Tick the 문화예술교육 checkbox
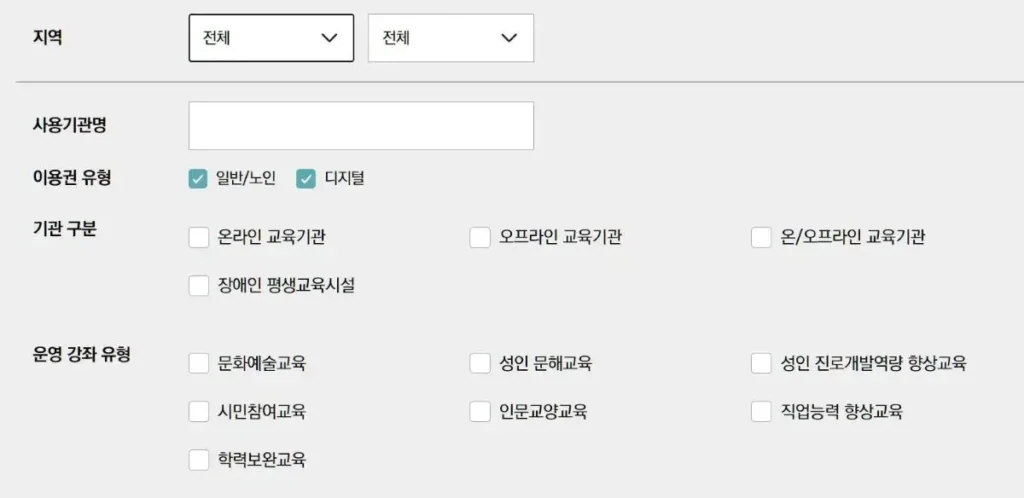 pos(198,363)
